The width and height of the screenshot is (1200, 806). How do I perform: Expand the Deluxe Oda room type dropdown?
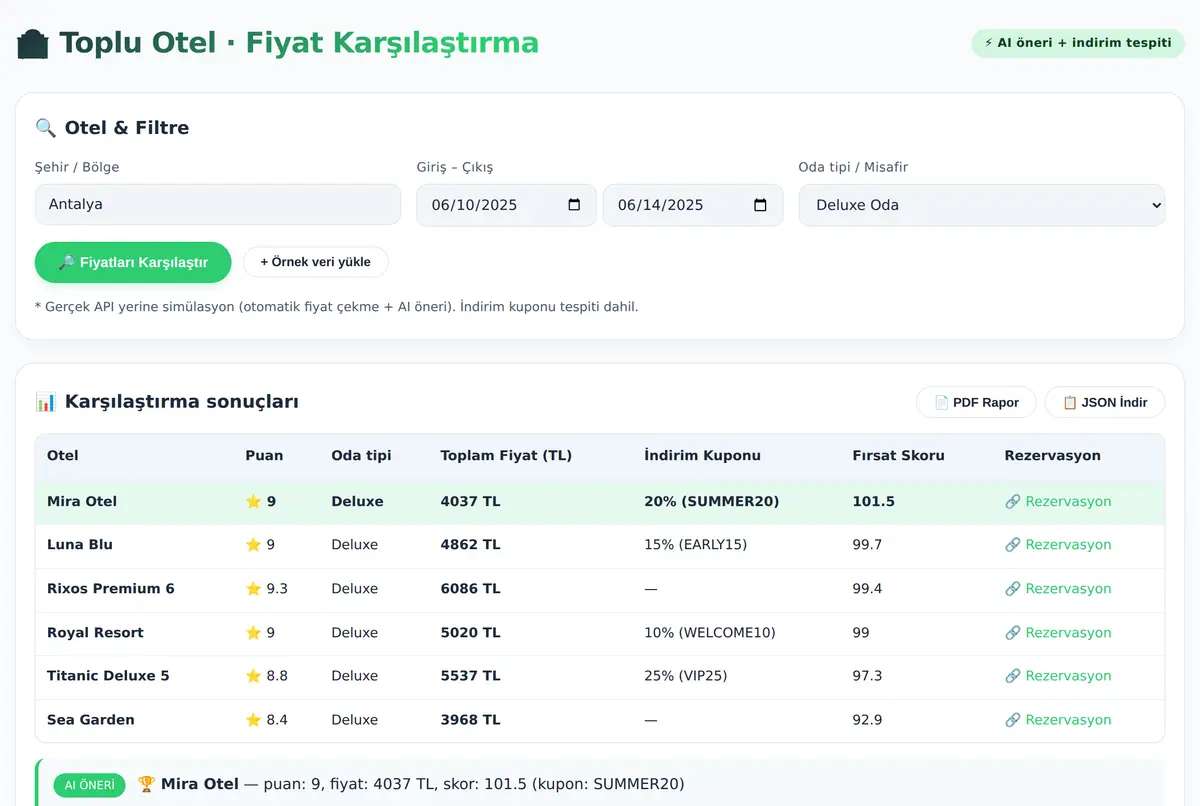(982, 205)
